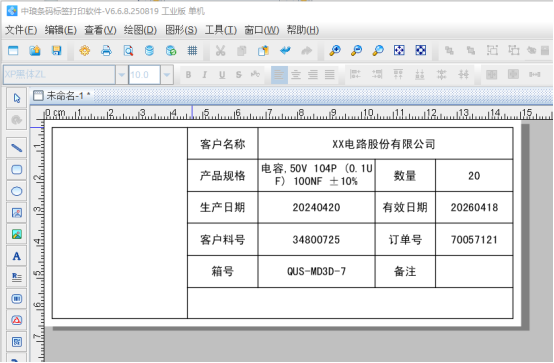Open the 绘图(D) menu
Image resolution: width=554 pixels, height=363 pixels.
(140, 30)
